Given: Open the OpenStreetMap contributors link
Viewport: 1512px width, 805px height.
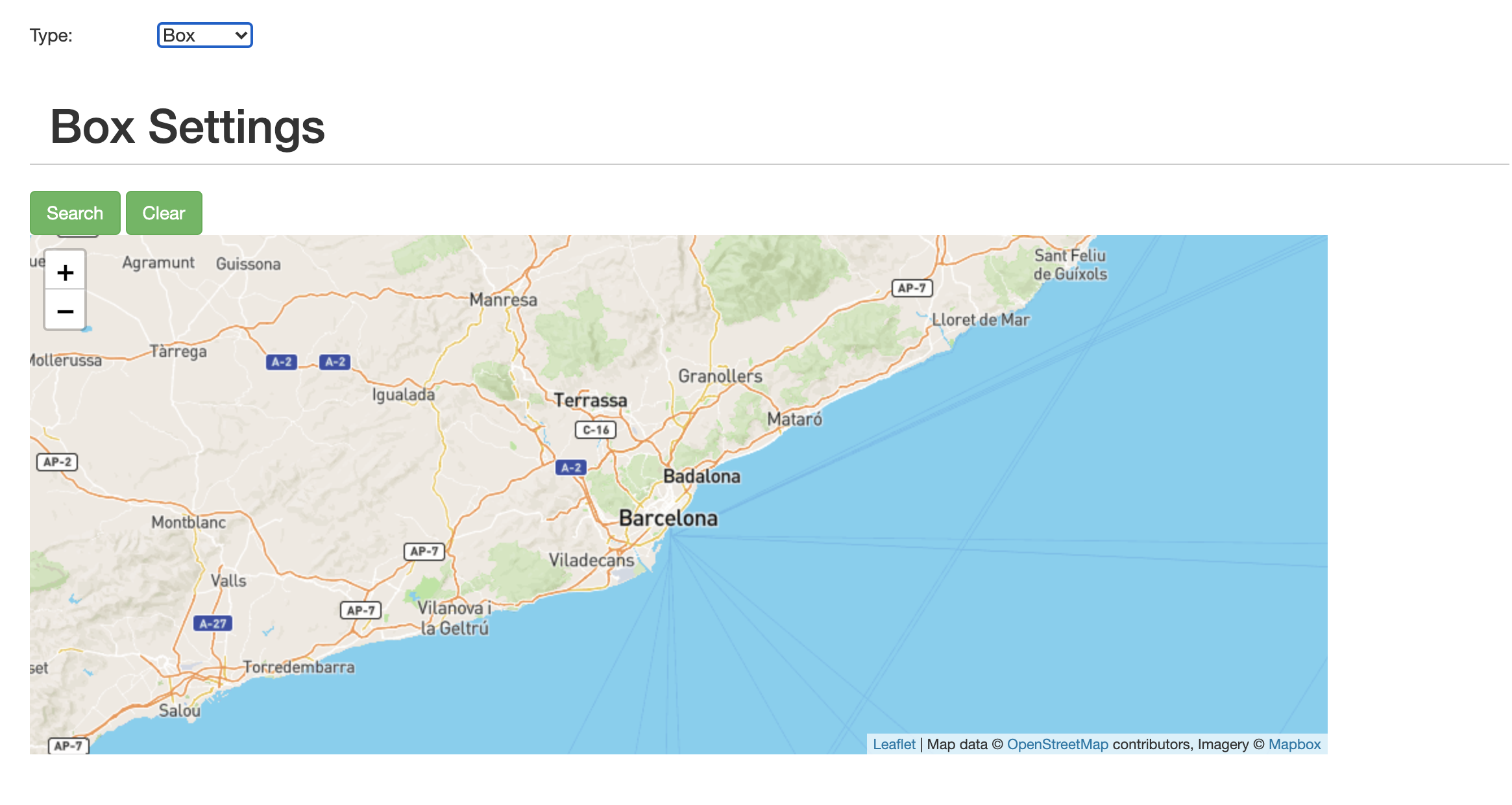Looking at the screenshot, I should (x=1057, y=744).
